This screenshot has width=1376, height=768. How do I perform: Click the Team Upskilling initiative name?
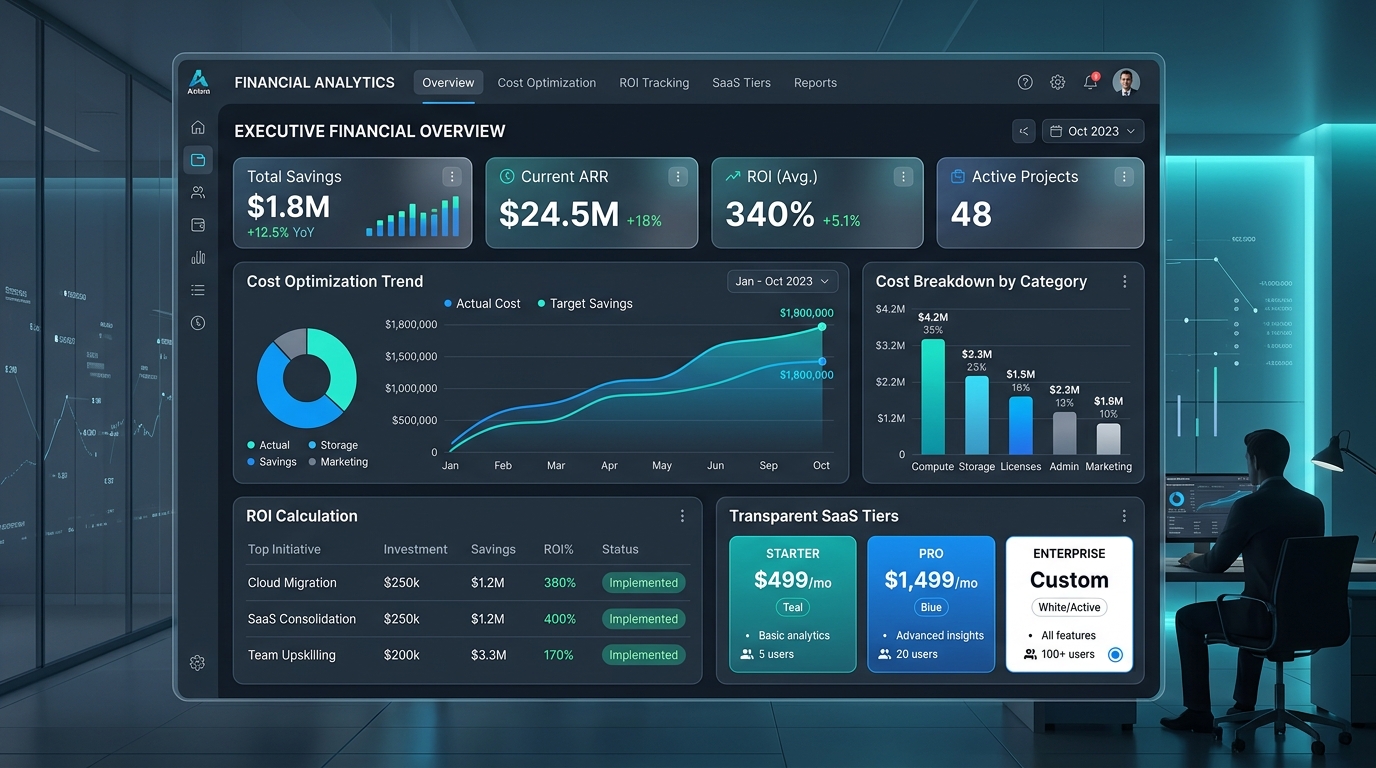pos(292,655)
